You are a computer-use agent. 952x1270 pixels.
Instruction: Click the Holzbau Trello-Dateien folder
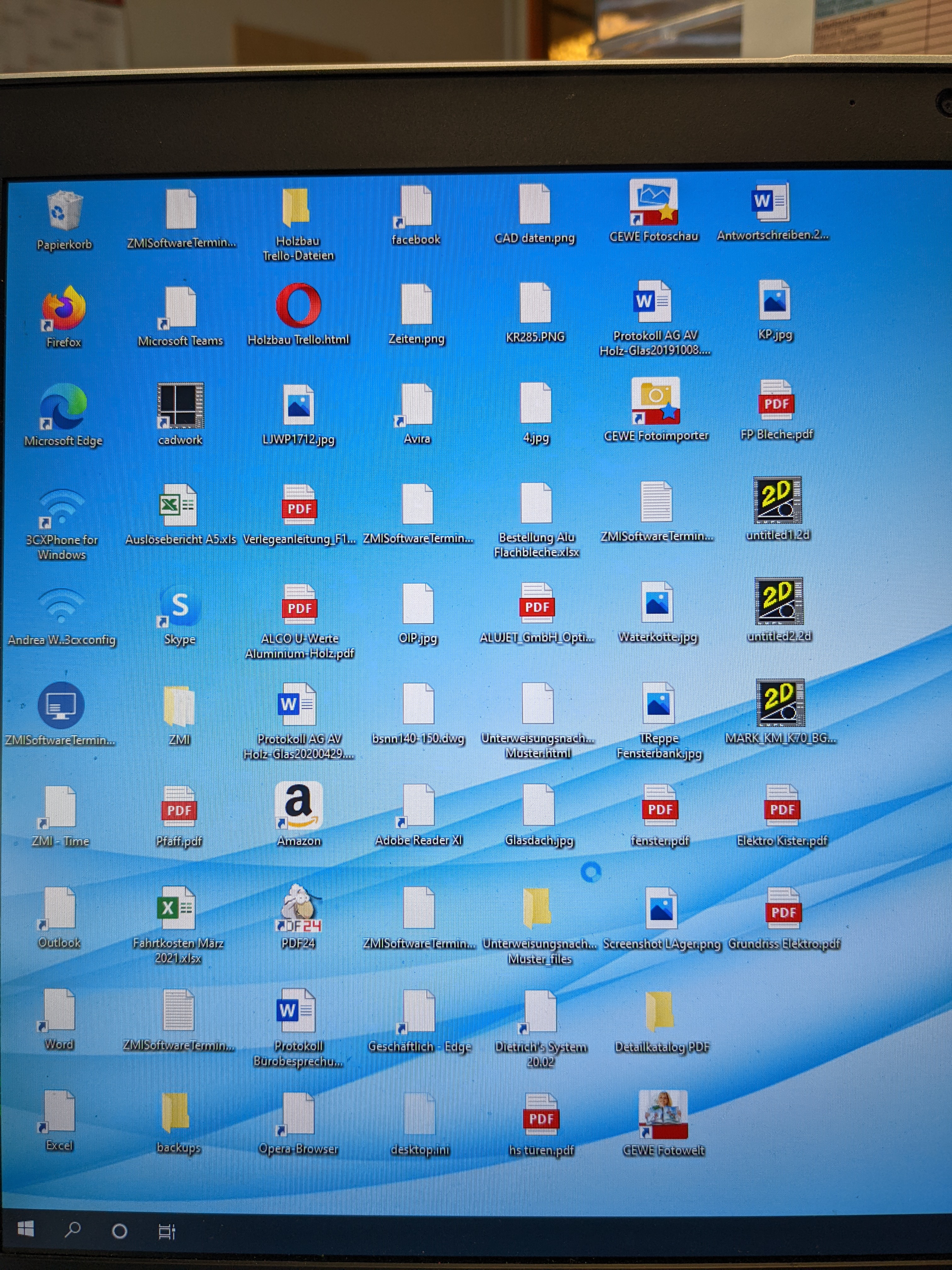click(297, 208)
